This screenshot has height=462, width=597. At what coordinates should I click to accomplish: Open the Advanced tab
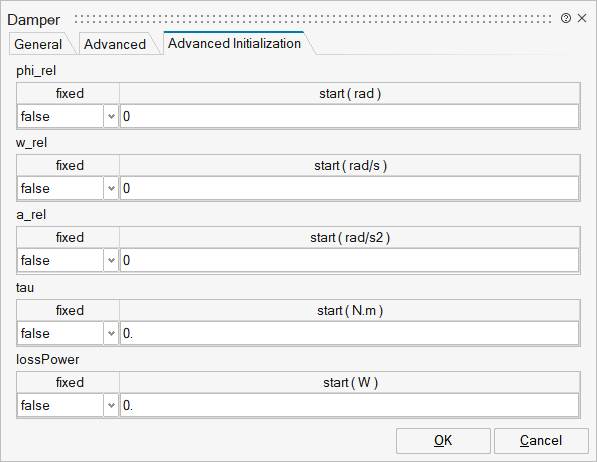click(115, 44)
